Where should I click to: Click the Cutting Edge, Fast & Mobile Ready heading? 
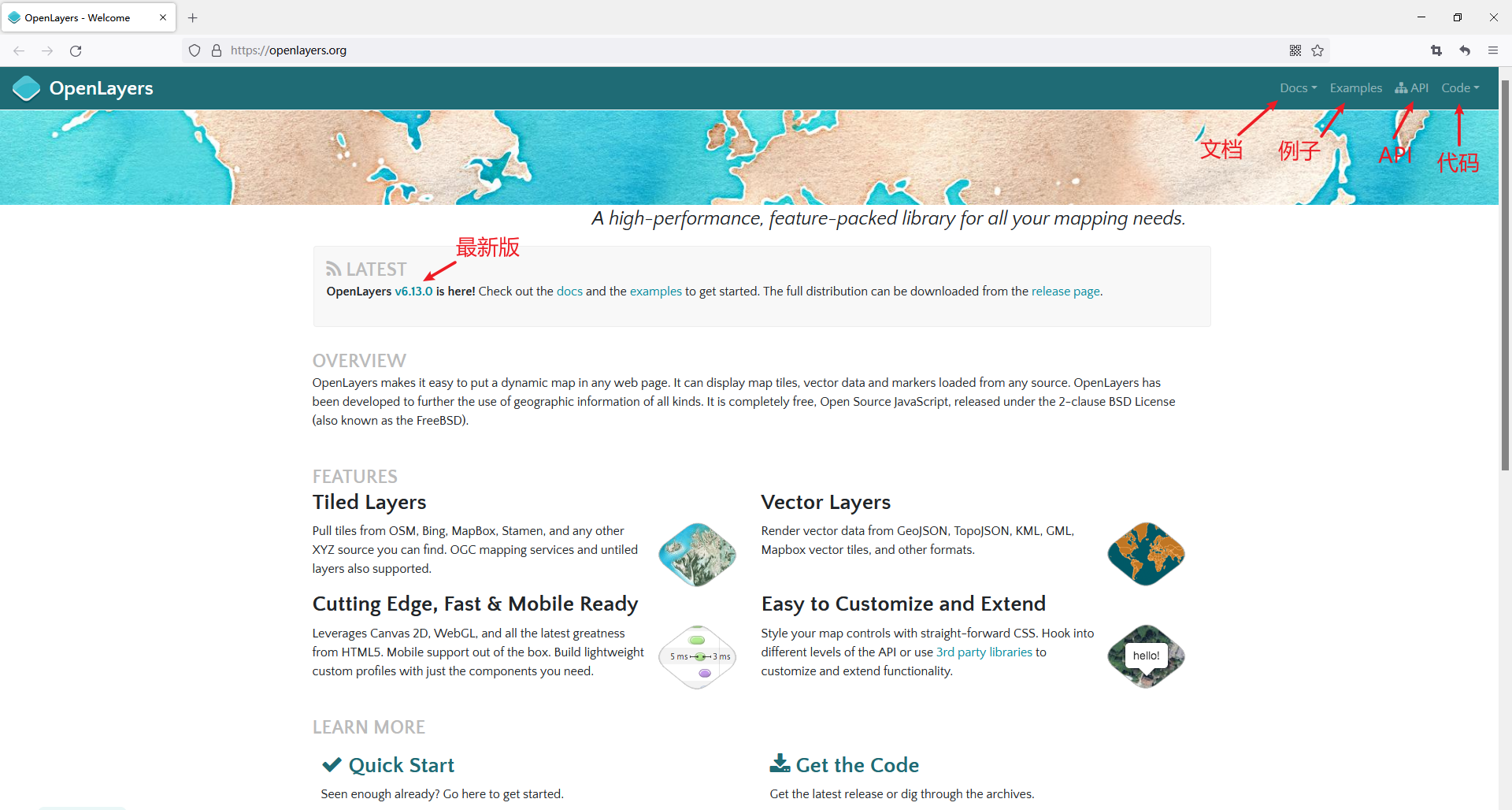coord(475,604)
